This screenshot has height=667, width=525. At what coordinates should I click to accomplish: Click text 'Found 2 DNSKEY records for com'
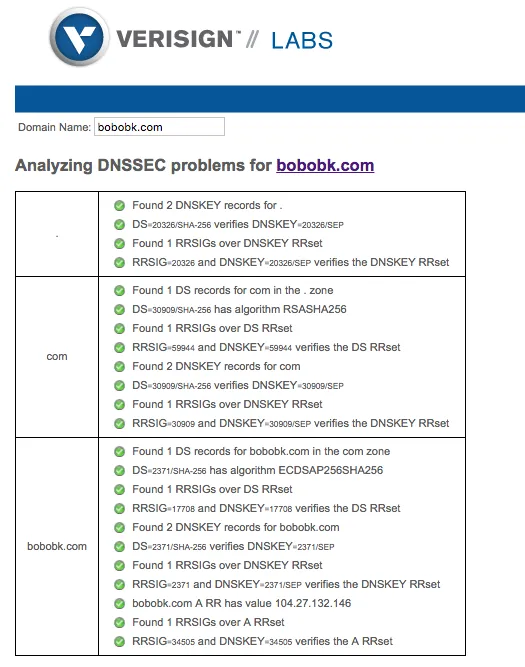[x=216, y=366]
